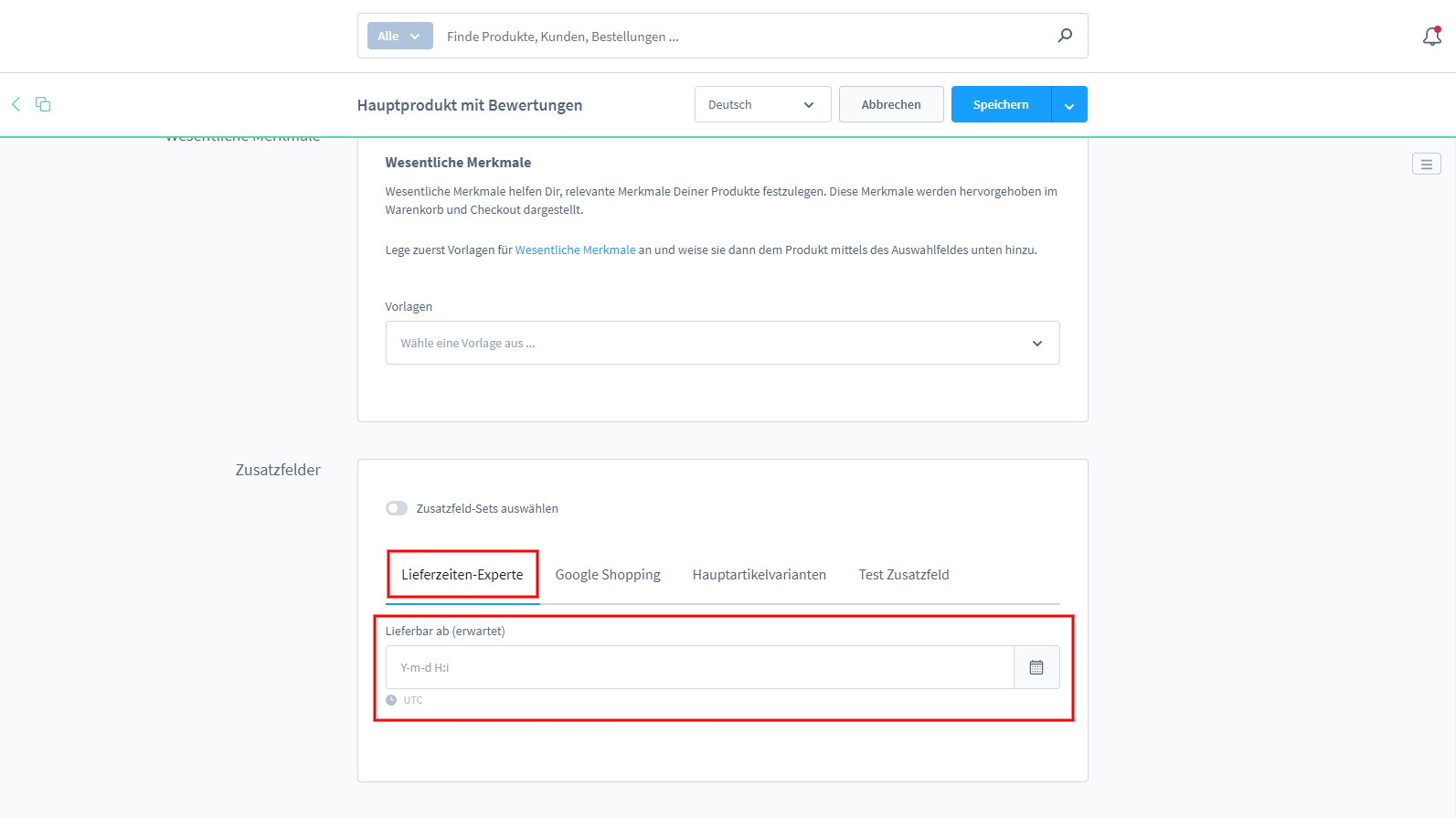Select the Hauptartikelvarianten tab
The height and width of the screenshot is (818, 1456).
tap(759, 575)
